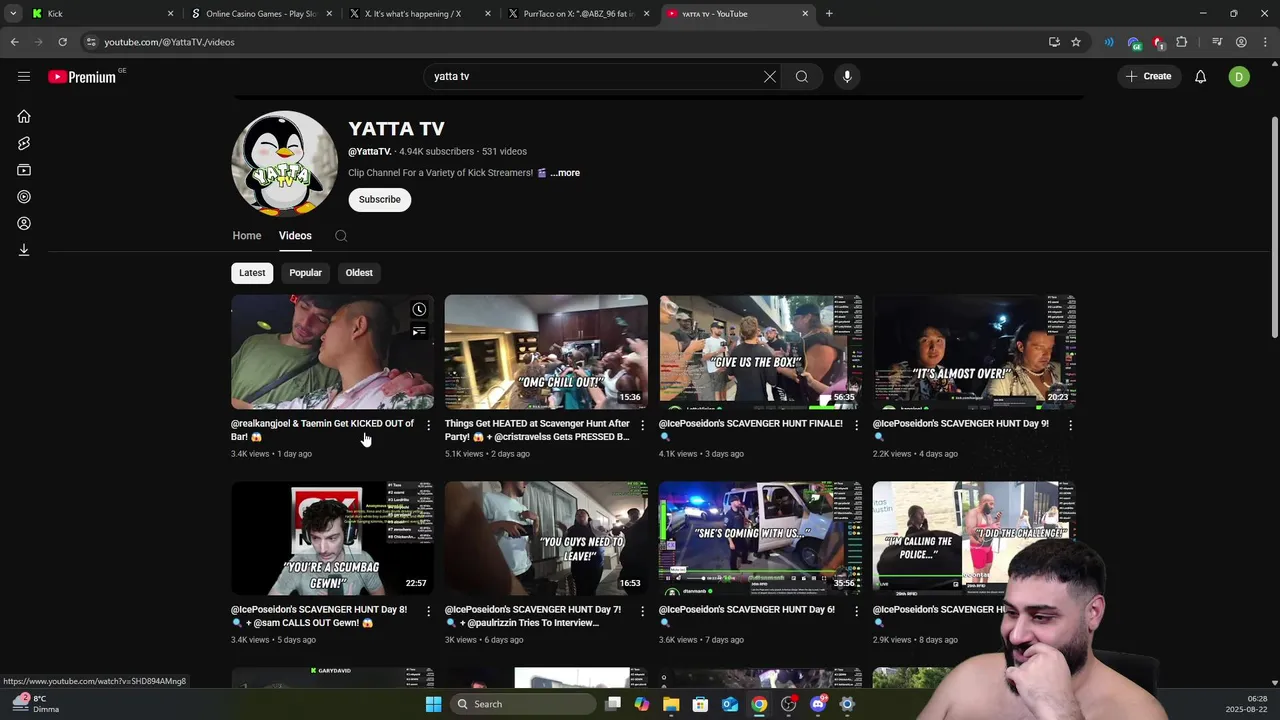Screen dimensions: 1280x720
Task: Open SCAVENGER HUNT Day 7 title link
Action: (x=533, y=616)
